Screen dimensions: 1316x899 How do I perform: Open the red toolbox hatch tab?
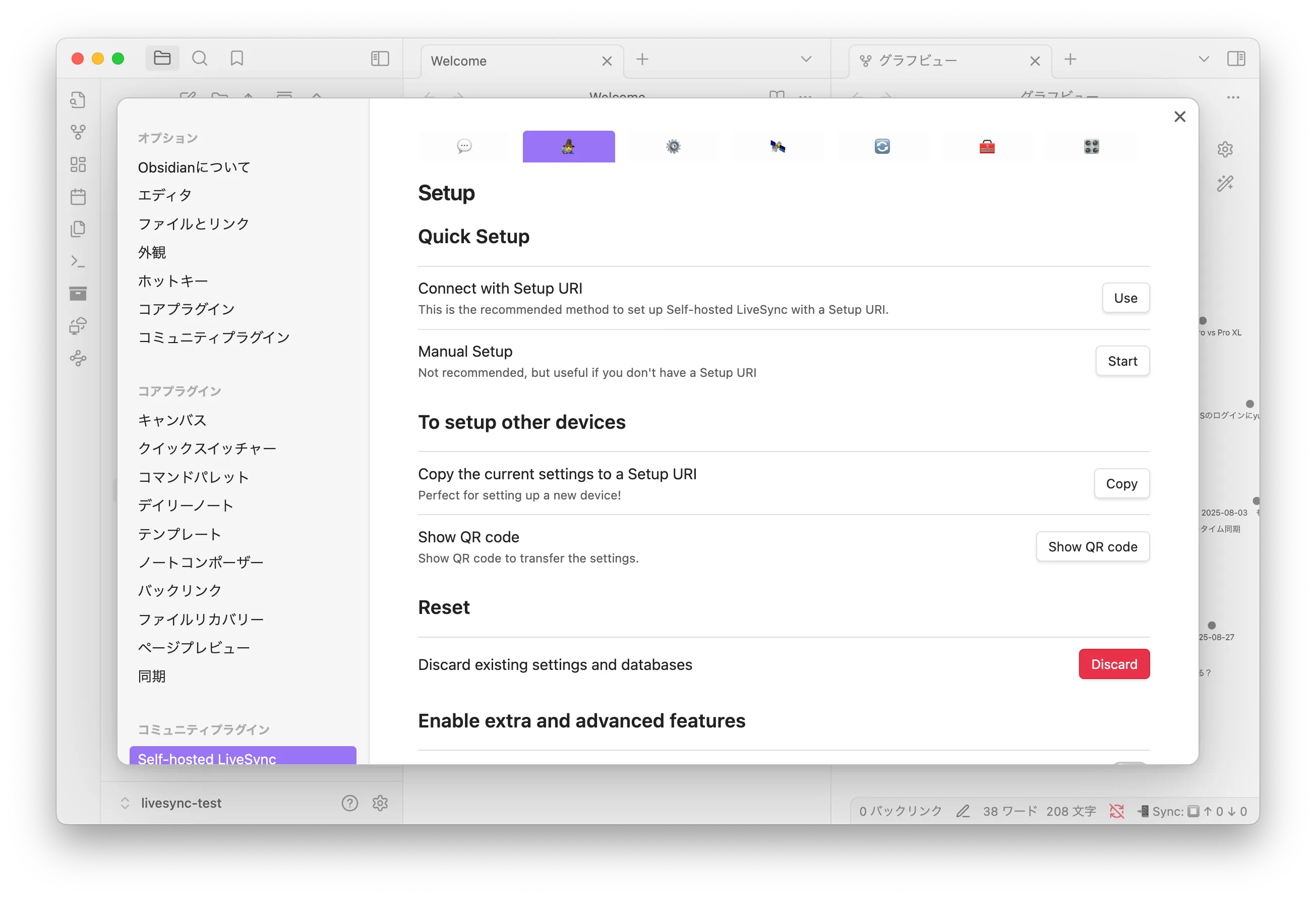pos(987,147)
